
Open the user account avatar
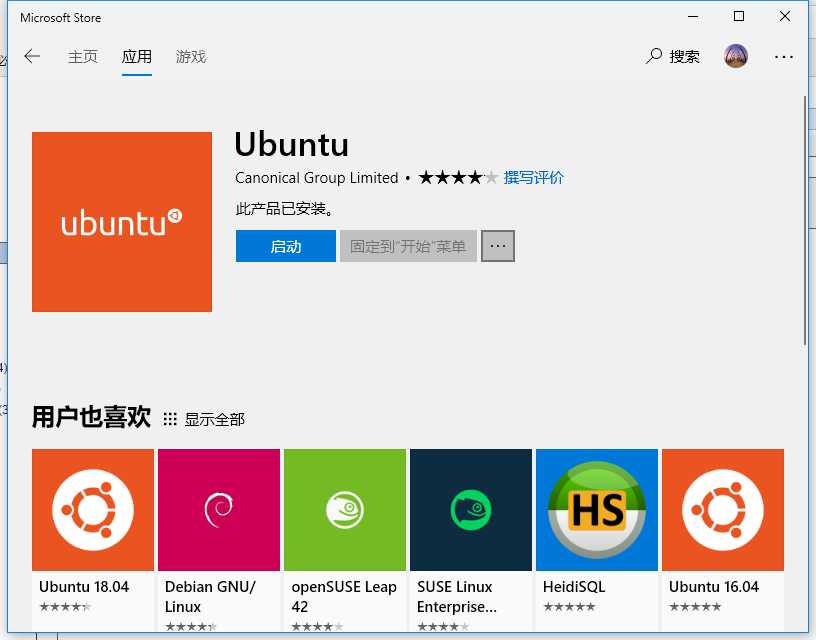click(x=735, y=56)
